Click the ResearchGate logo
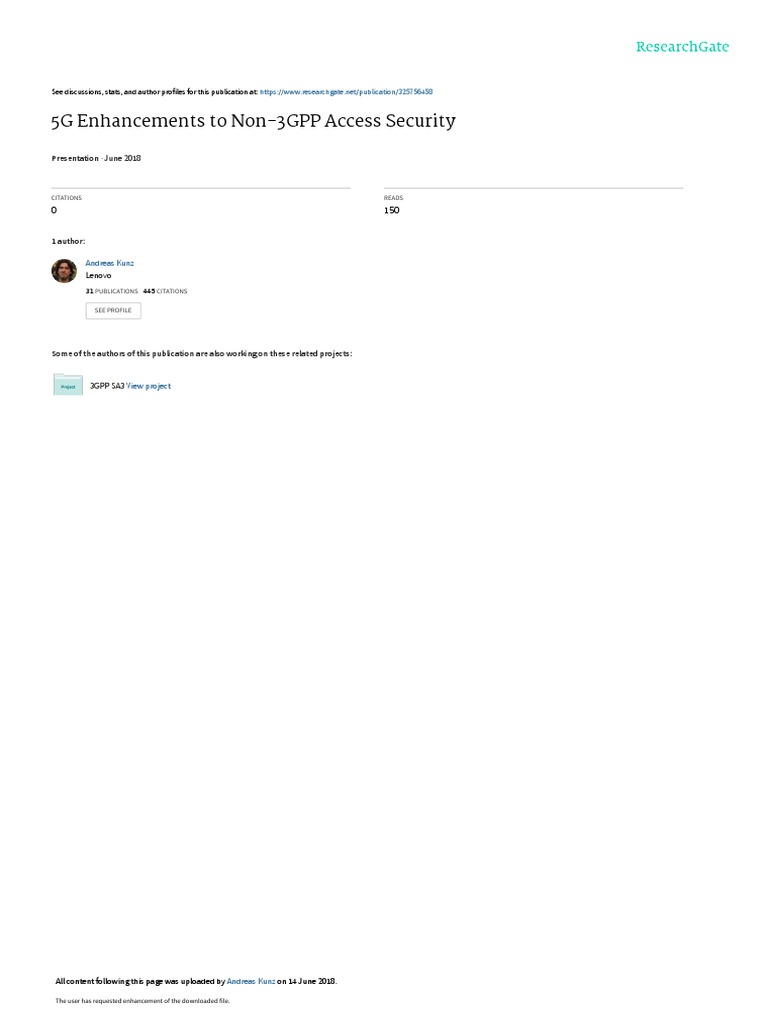Screen dimensions: 768x1024 tap(682, 46)
